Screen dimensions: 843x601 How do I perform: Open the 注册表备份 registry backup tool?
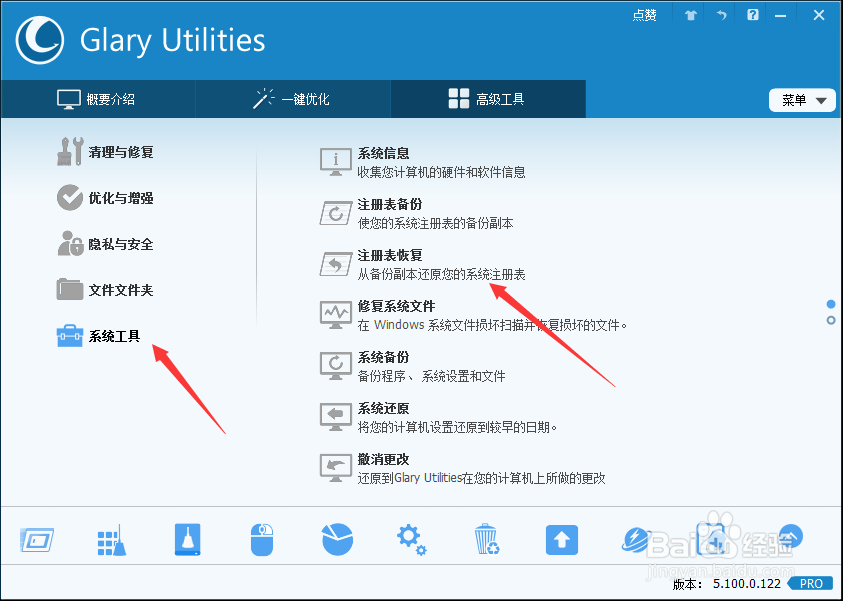[385, 206]
